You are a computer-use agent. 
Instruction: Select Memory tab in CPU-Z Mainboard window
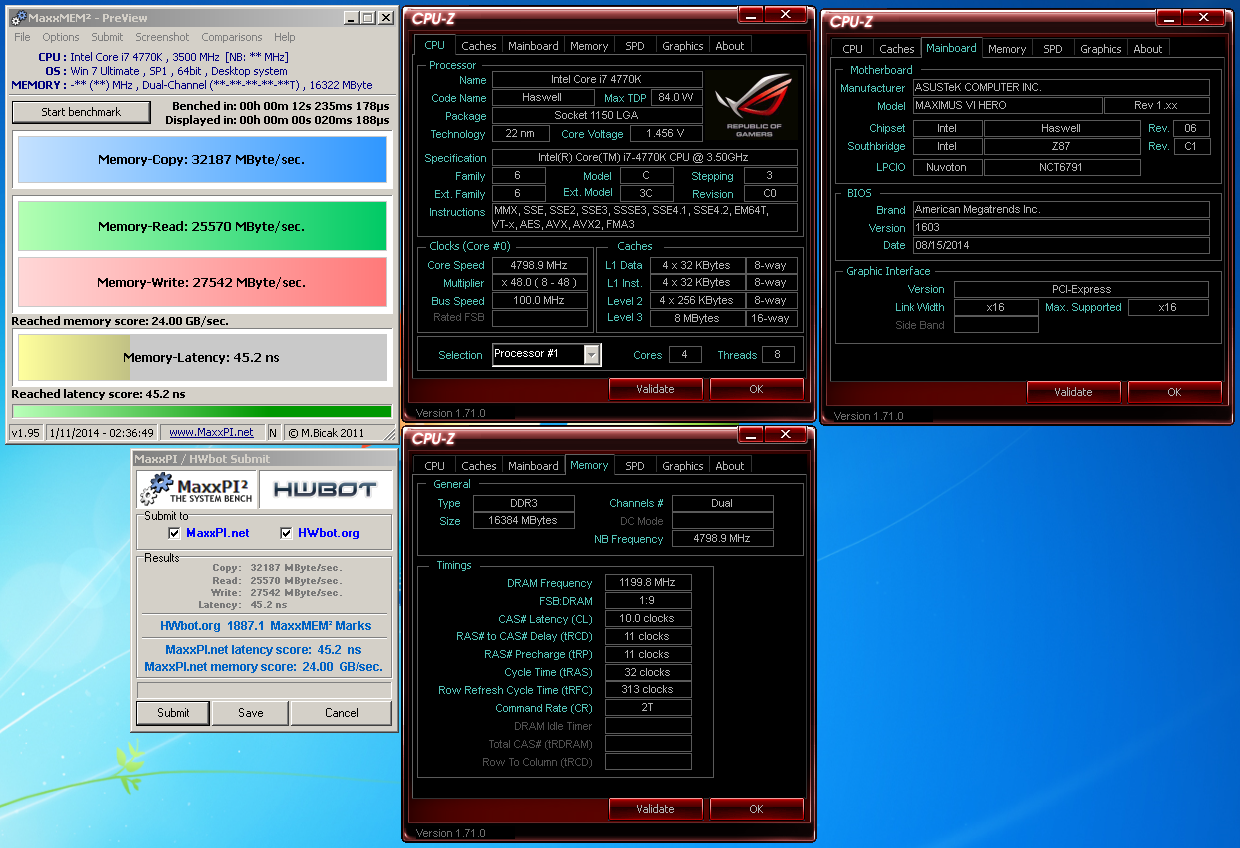(x=1007, y=49)
